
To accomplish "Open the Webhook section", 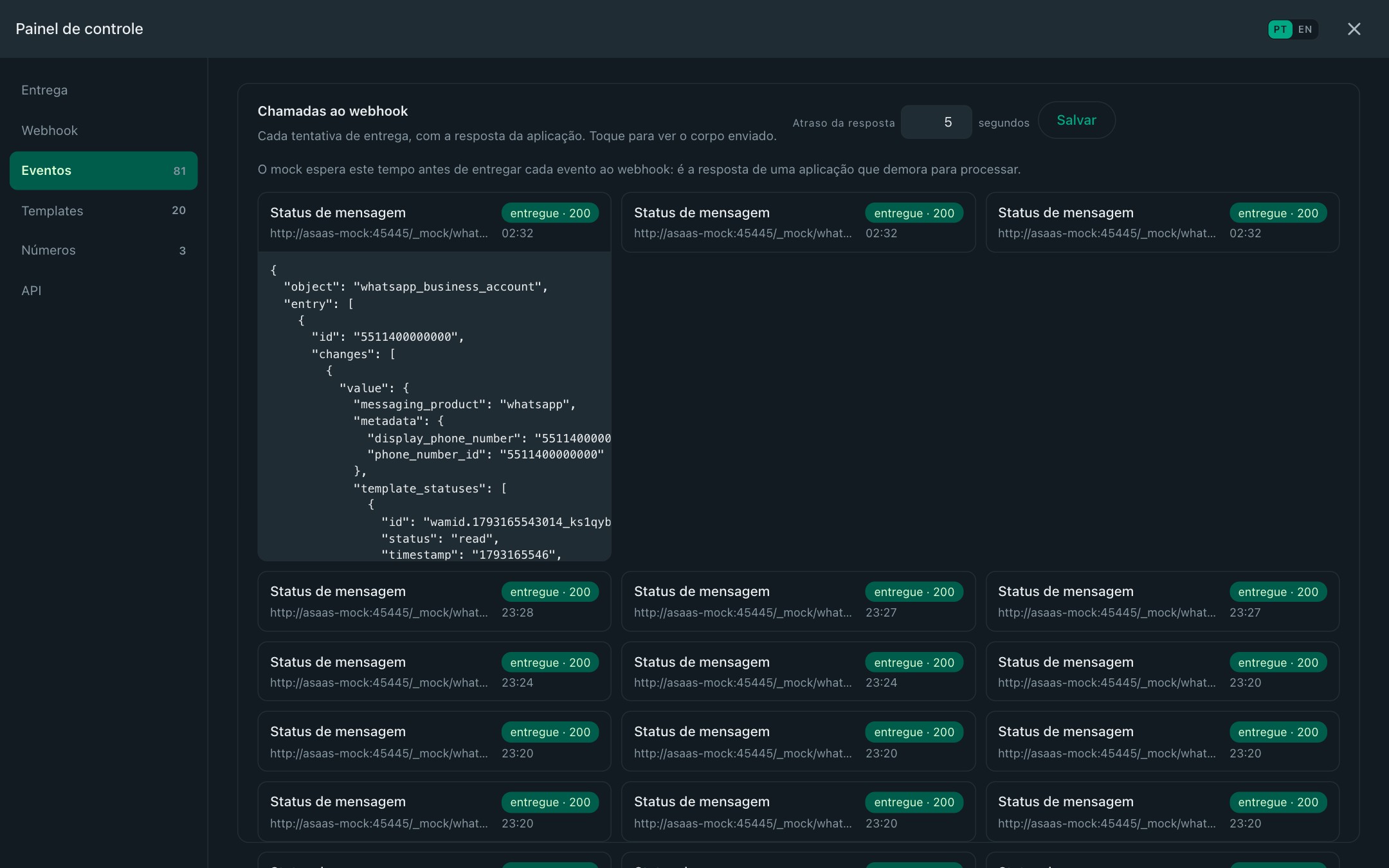I will [x=104, y=131].
